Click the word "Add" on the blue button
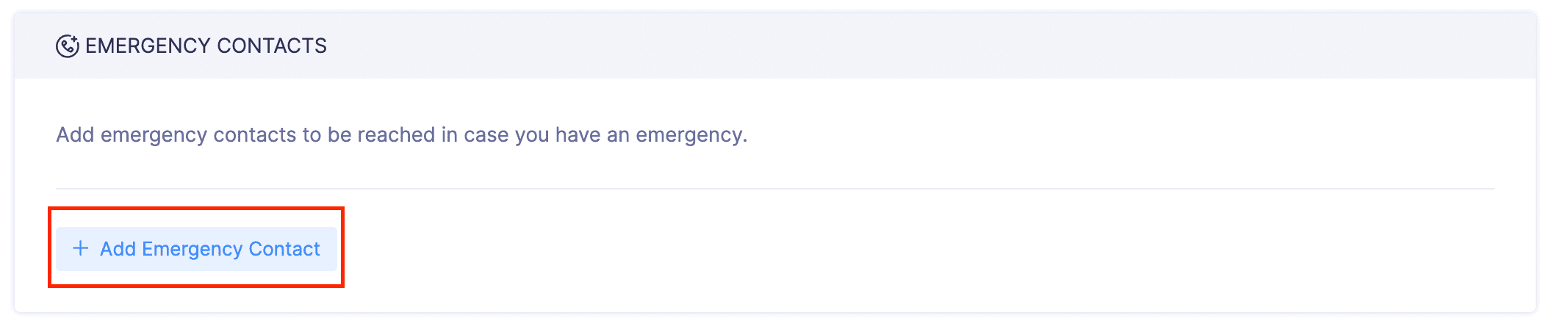The image size is (1568, 332). pos(118,250)
